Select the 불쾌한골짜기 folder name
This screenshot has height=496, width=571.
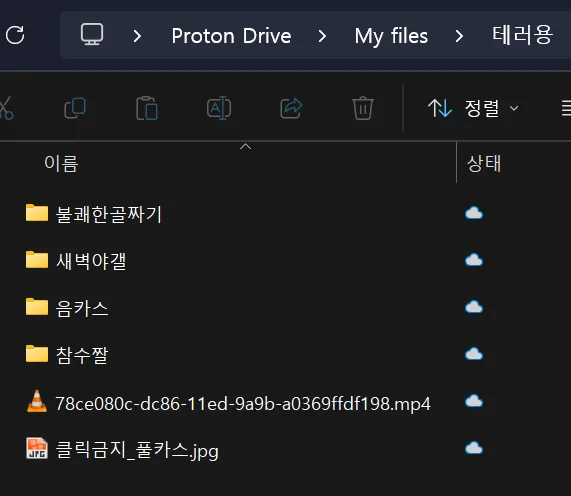click(x=109, y=214)
